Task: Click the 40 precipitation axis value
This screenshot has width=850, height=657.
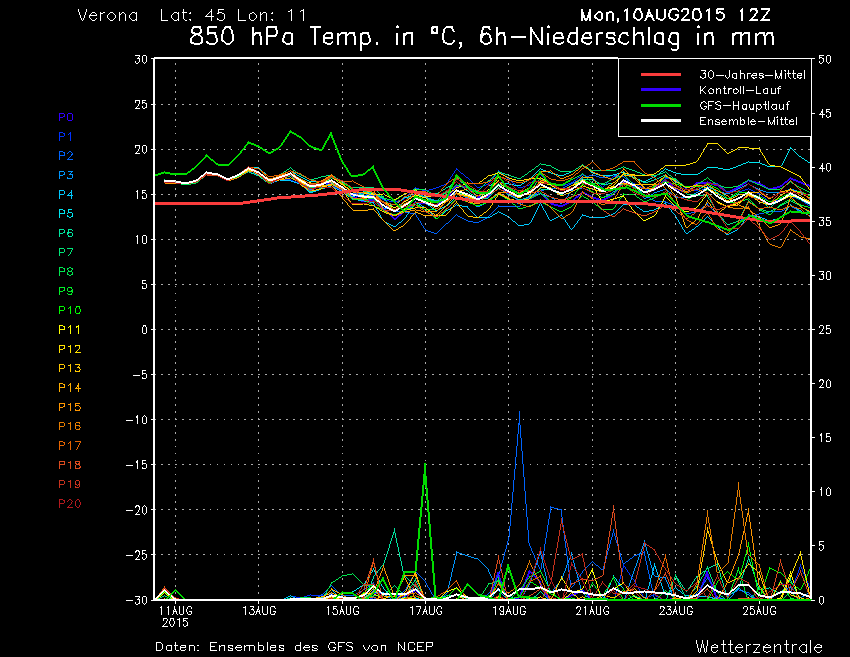Action: 825,168
